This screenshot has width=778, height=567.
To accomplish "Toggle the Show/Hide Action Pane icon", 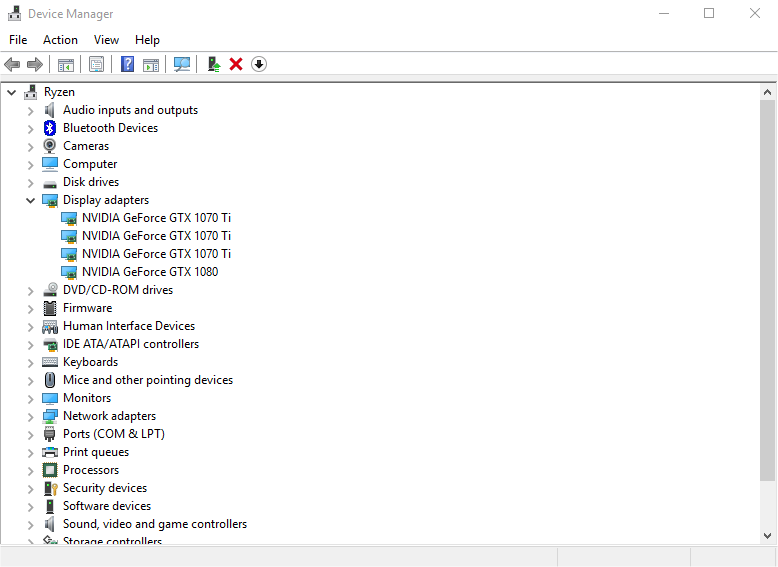I will click(x=151, y=64).
